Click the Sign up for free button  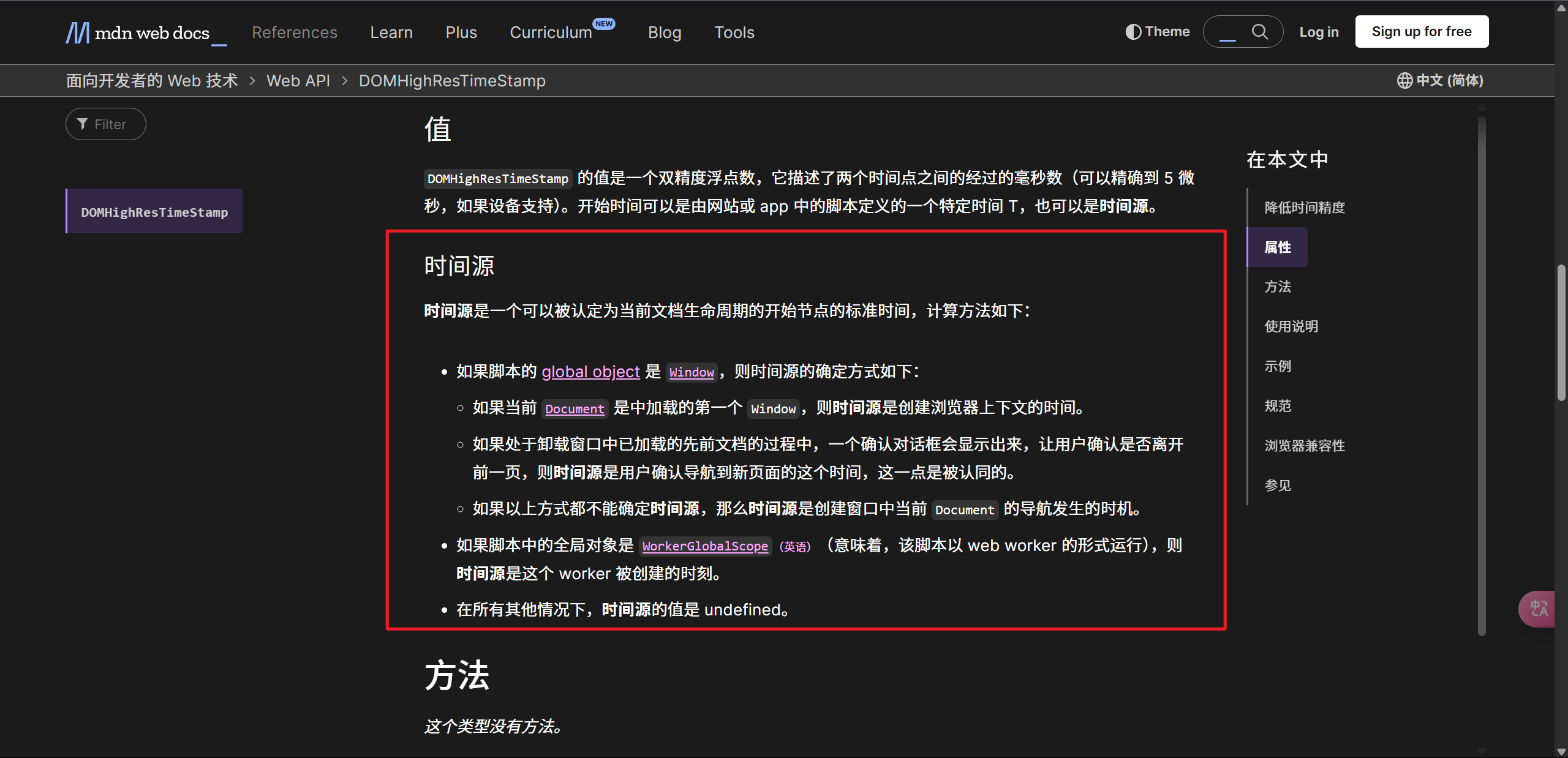coord(1421,32)
